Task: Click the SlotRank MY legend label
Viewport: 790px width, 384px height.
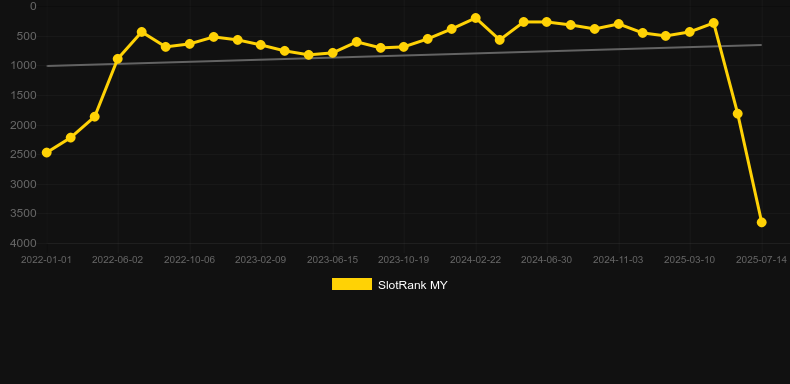Action: tap(413, 285)
